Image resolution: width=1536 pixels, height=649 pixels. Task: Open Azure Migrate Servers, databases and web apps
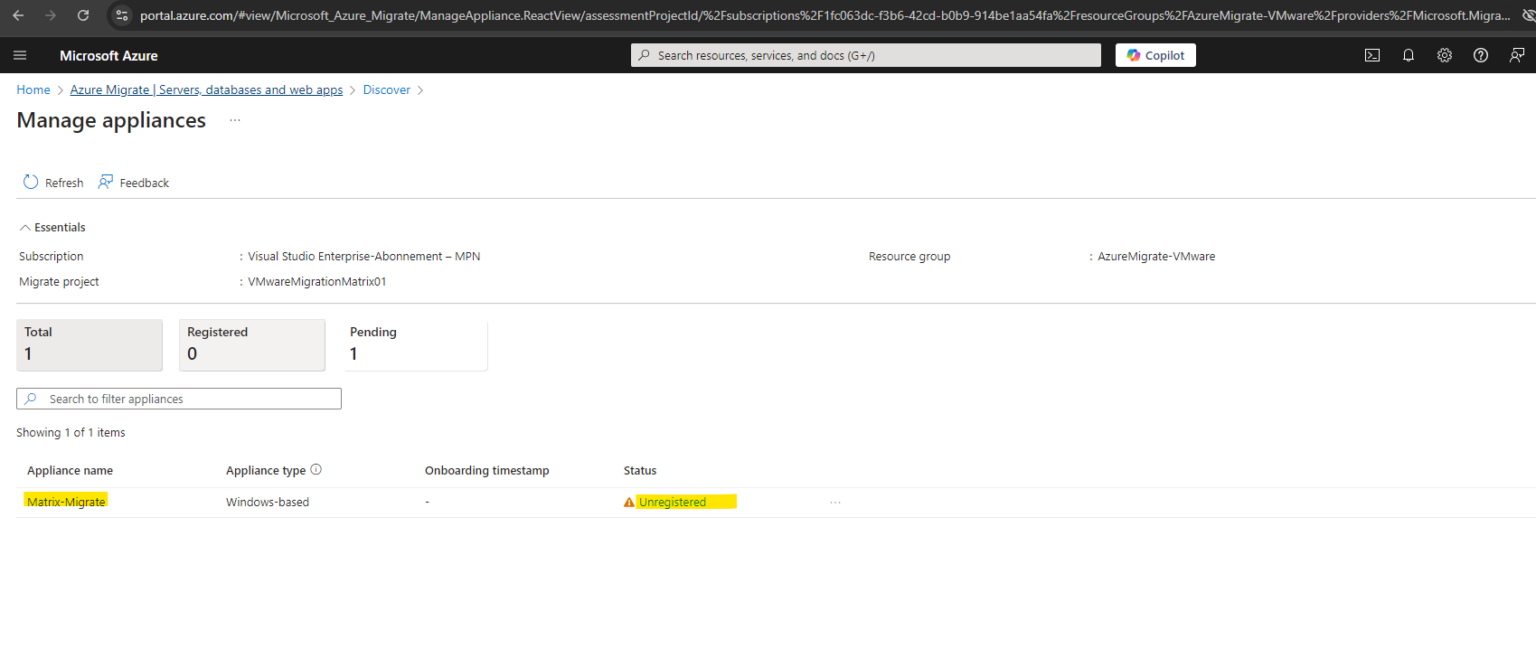coord(205,89)
